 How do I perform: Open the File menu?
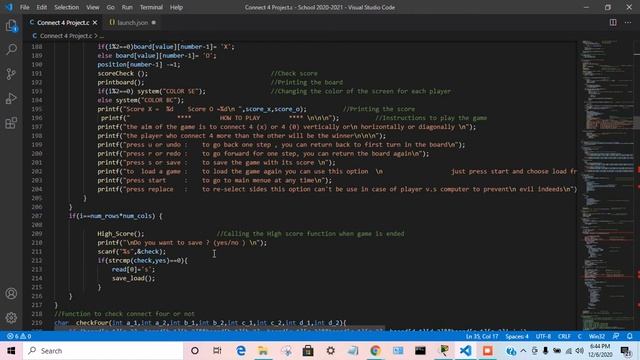(24, 7)
